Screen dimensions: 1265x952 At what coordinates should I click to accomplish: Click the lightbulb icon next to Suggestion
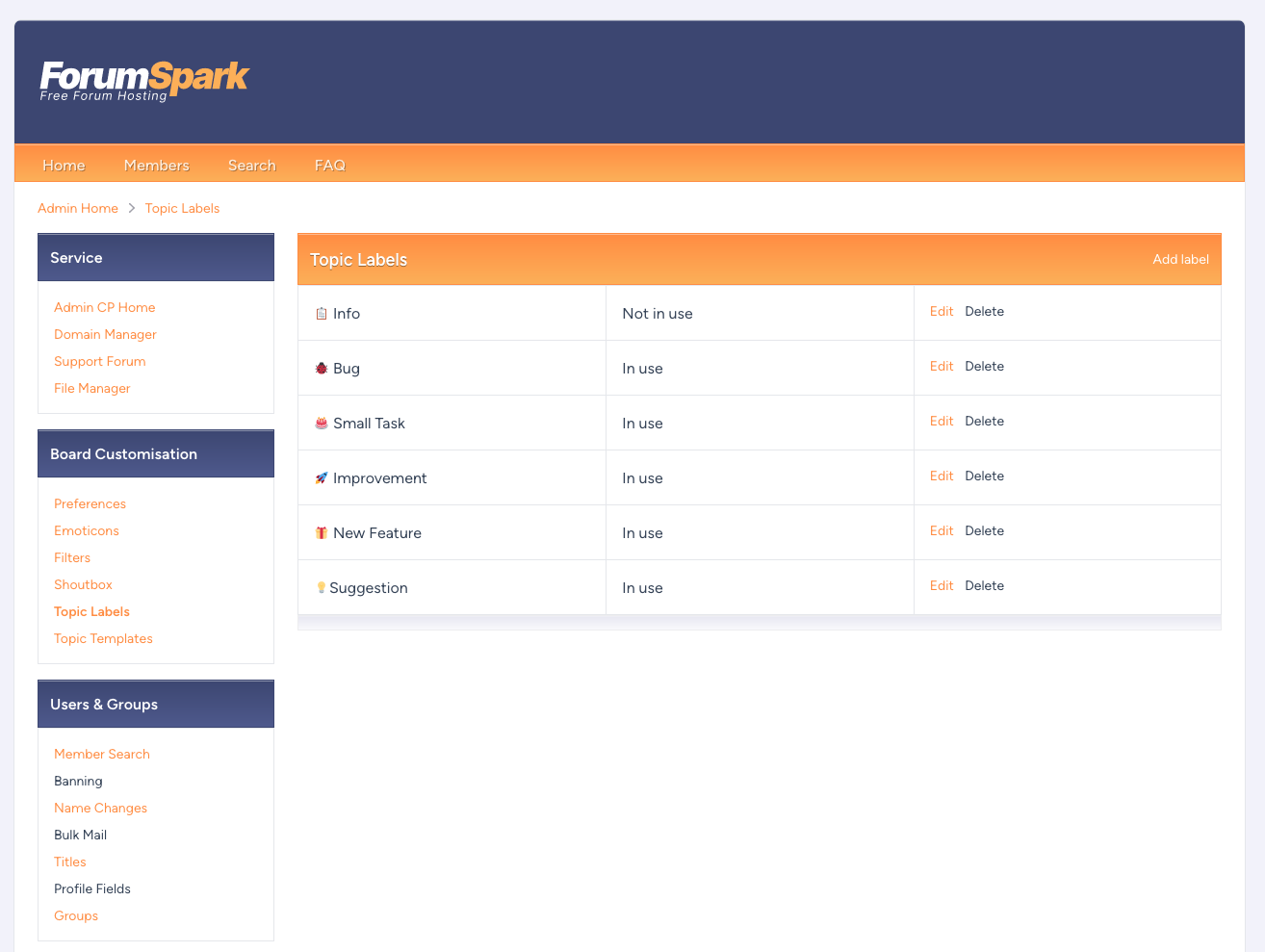tap(321, 586)
